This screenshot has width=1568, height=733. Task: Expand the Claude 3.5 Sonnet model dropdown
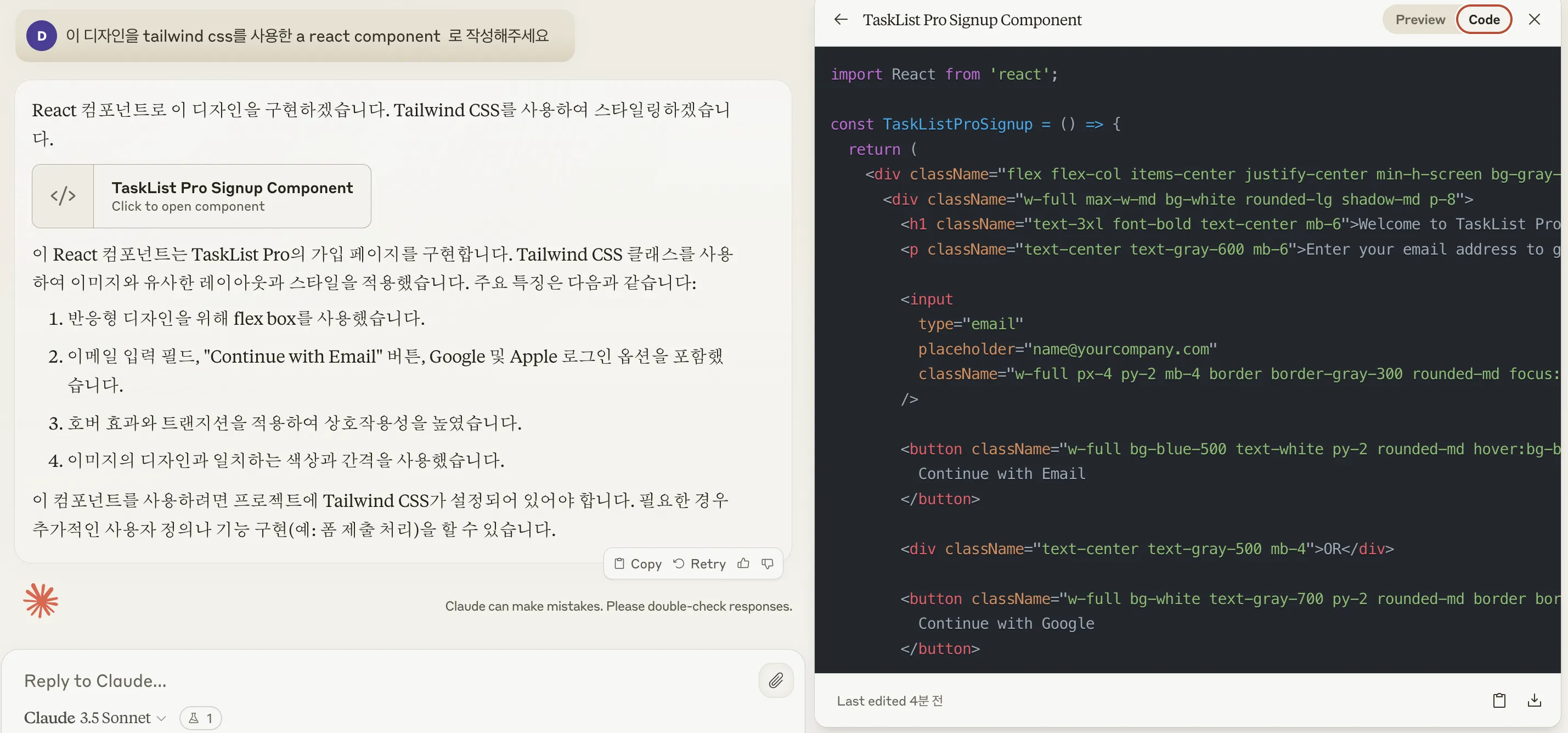coord(95,718)
